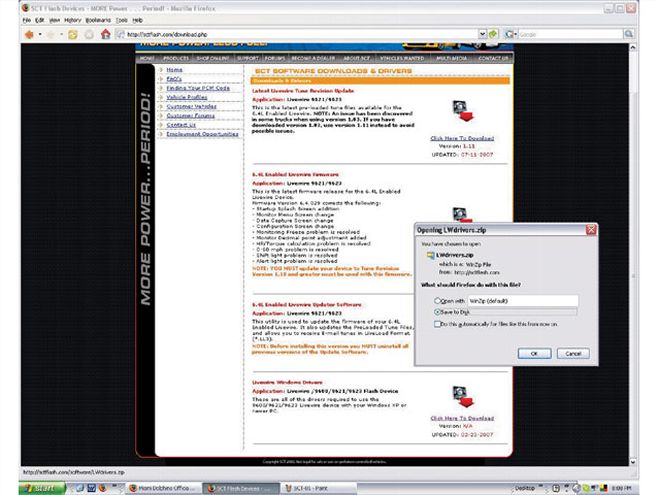The height and width of the screenshot is (495, 660).
Task: Click CONTACT US in the site navigation bar
Action: [x=493, y=58]
